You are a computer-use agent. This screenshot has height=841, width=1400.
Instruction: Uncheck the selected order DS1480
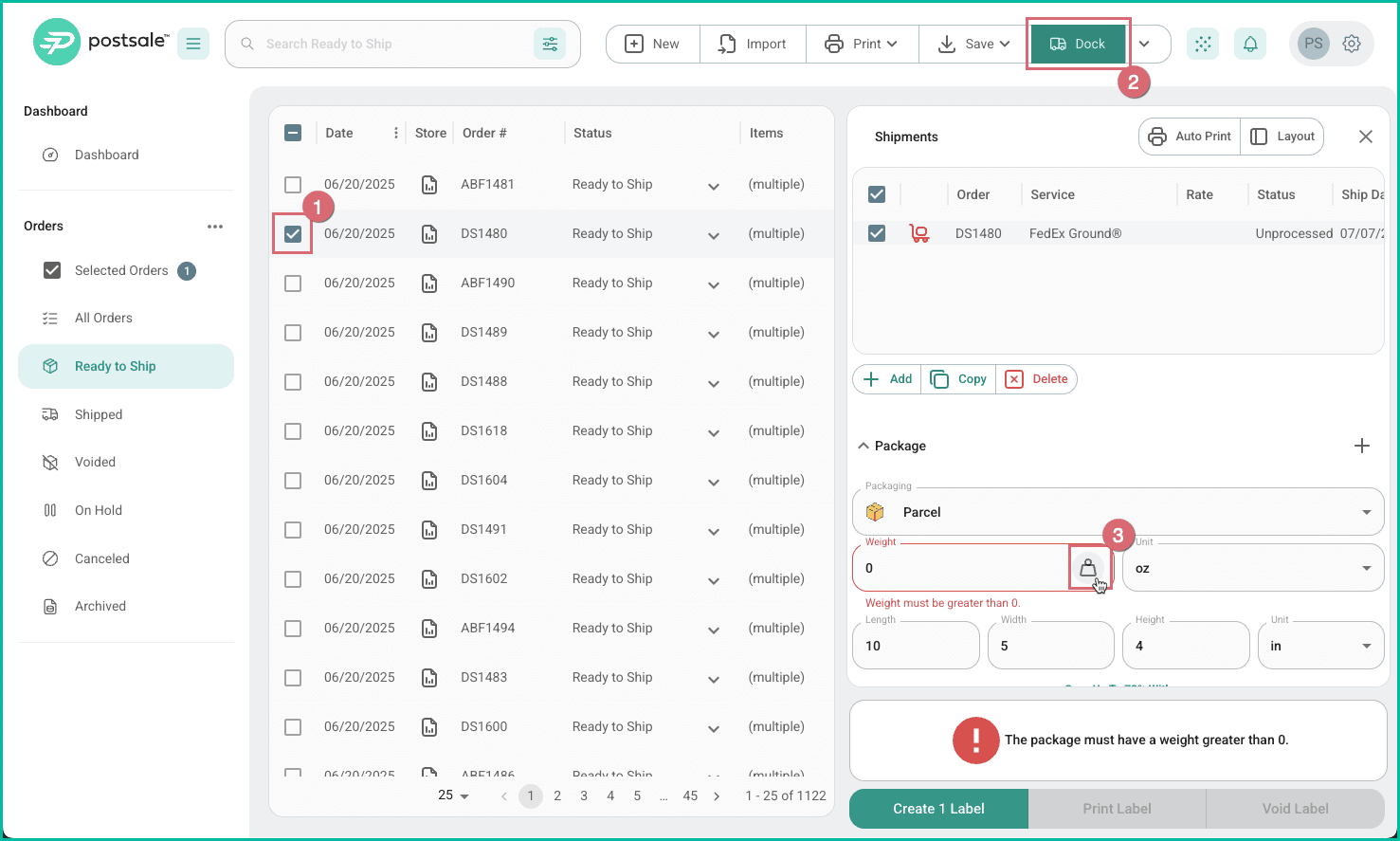[x=293, y=234]
